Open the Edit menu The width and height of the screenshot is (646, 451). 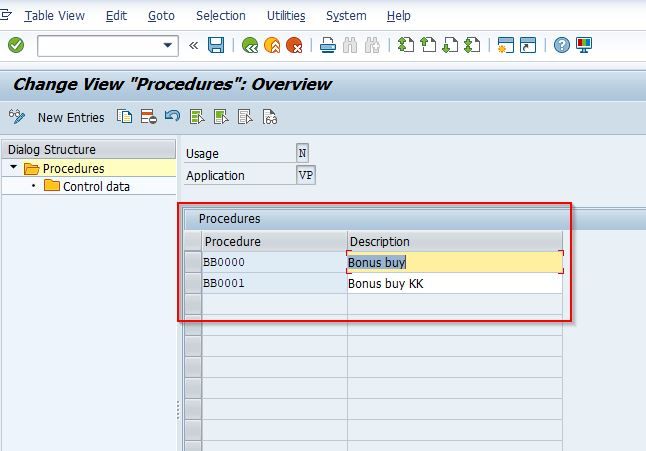click(116, 16)
